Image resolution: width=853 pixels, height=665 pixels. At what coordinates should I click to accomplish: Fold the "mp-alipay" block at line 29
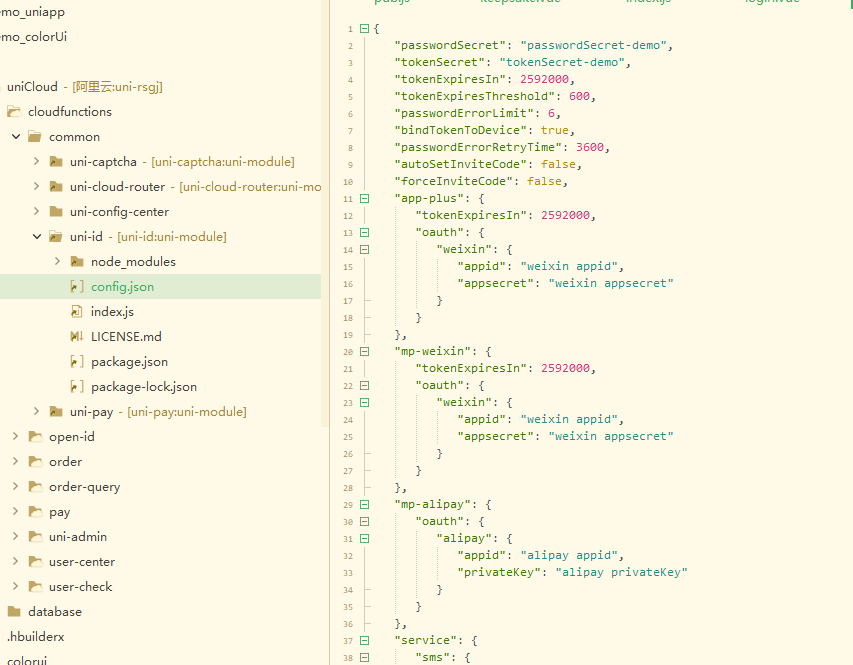pyautogui.click(x=364, y=505)
